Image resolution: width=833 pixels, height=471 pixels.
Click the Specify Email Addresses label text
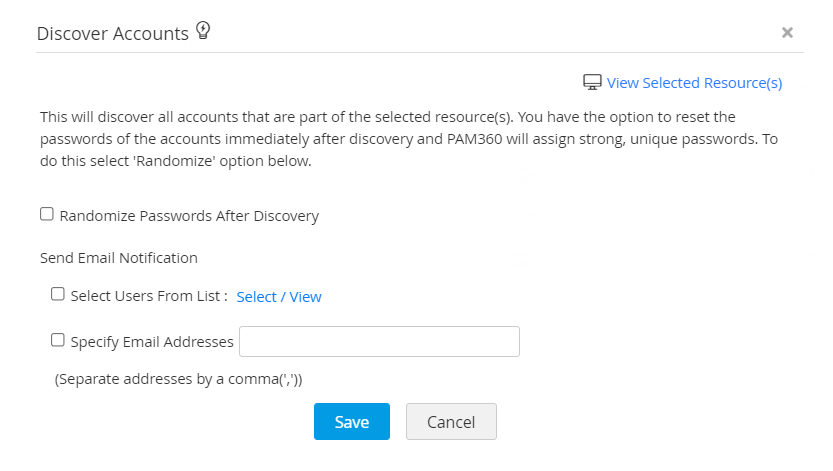152,342
